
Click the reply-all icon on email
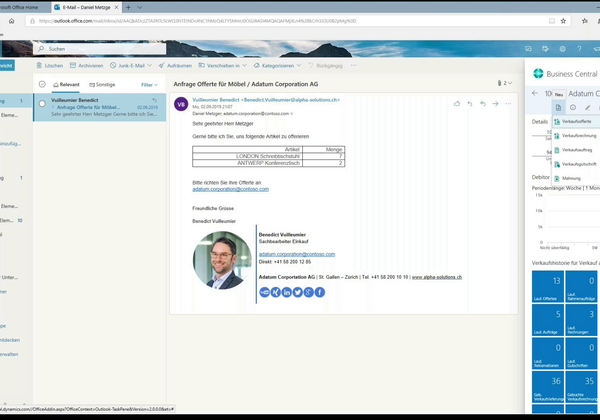click(483, 104)
